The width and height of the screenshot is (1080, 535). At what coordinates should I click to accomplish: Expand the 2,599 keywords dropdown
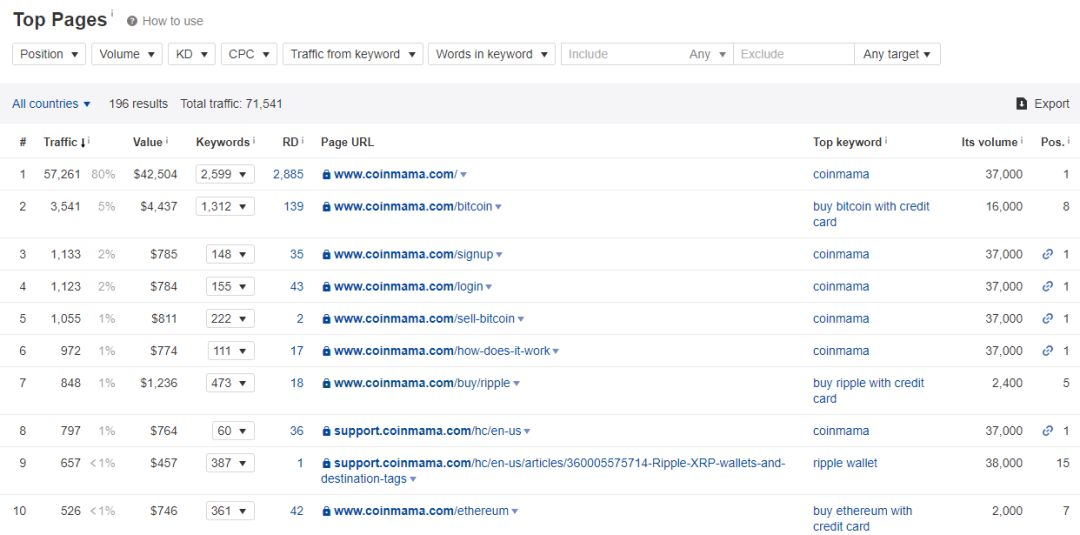(x=225, y=174)
